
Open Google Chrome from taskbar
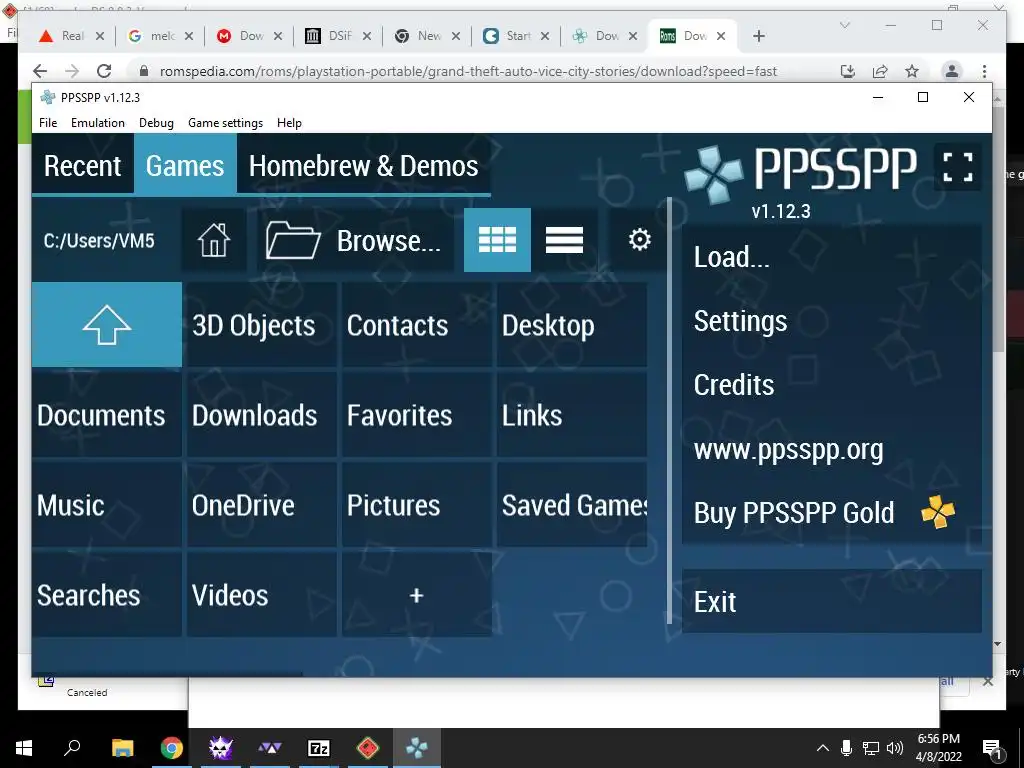click(172, 748)
